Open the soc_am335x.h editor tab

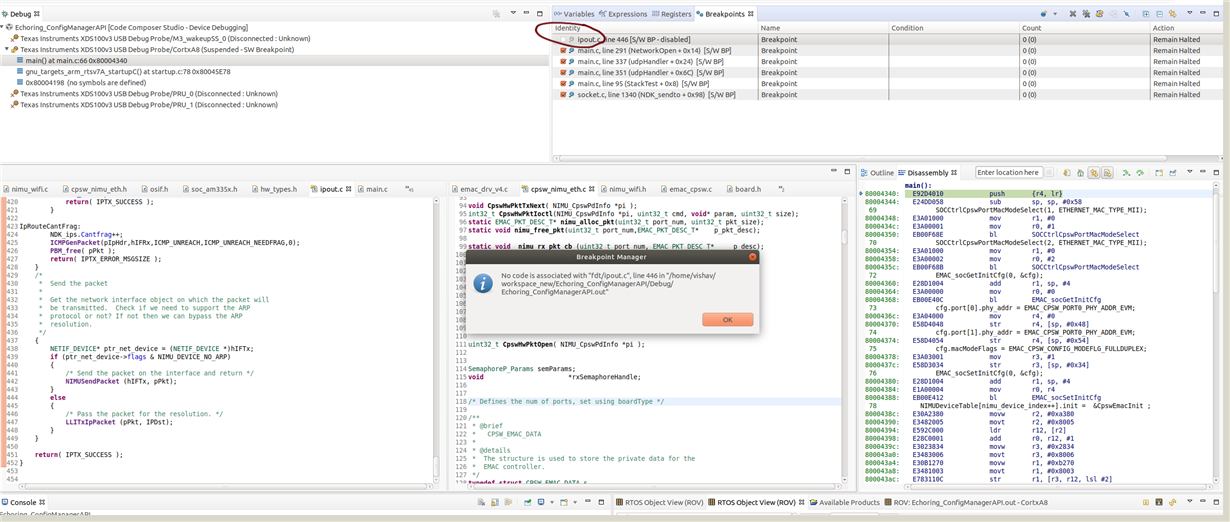[x=210, y=188]
